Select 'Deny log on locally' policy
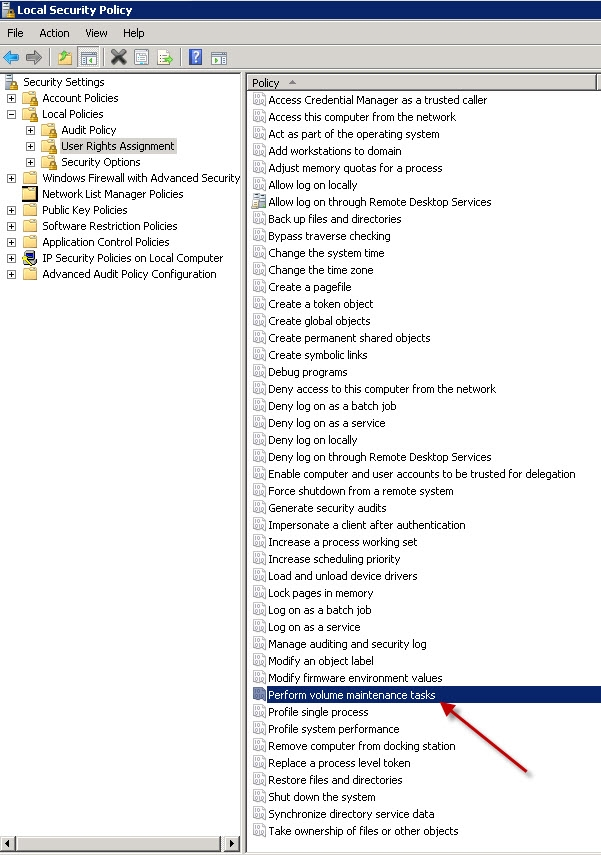 (x=312, y=440)
